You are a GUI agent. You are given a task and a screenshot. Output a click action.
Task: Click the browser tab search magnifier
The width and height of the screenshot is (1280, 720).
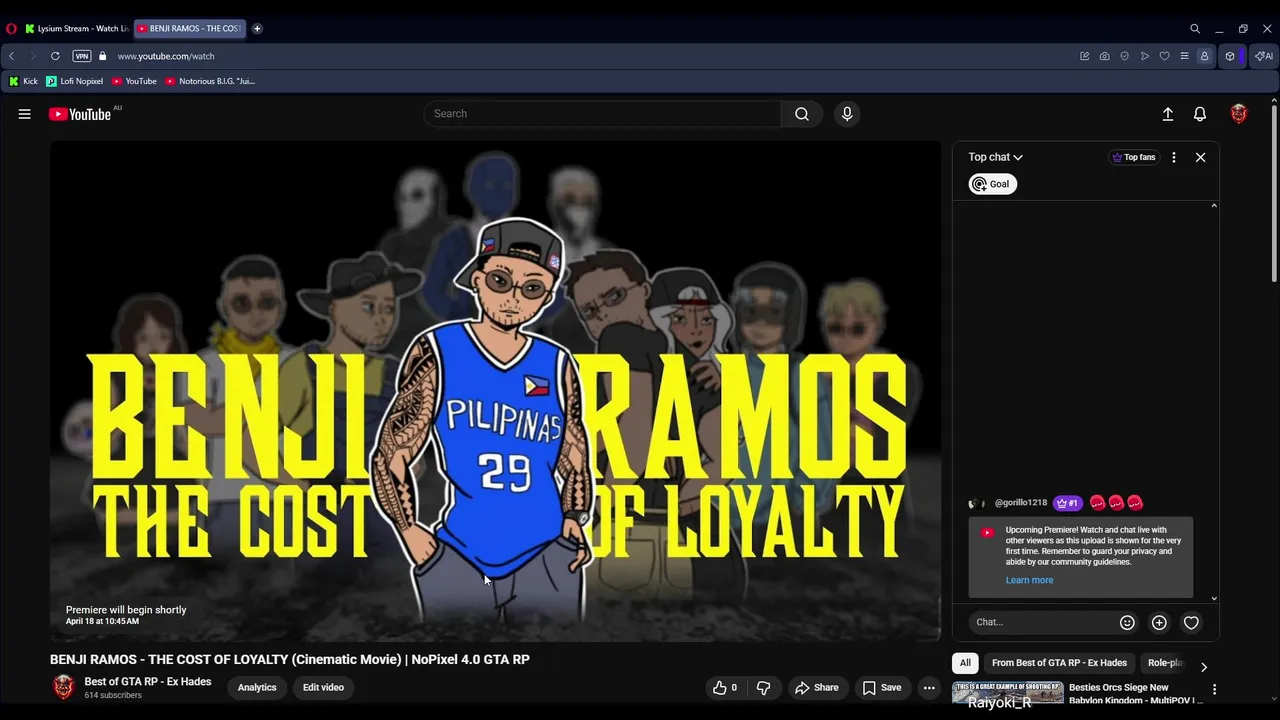(x=1195, y=29)
